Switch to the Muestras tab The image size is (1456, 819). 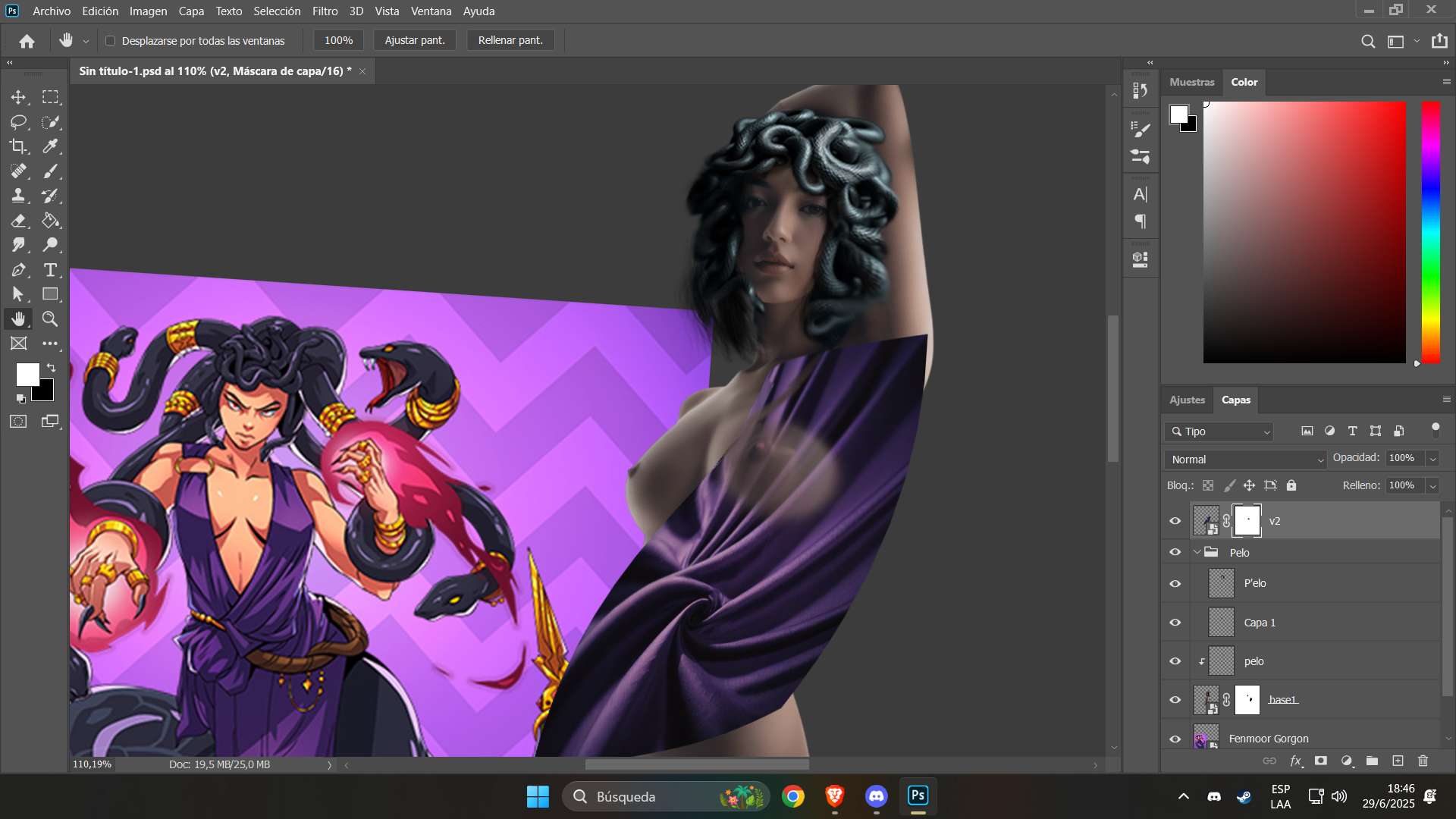tap(1191, 82)
